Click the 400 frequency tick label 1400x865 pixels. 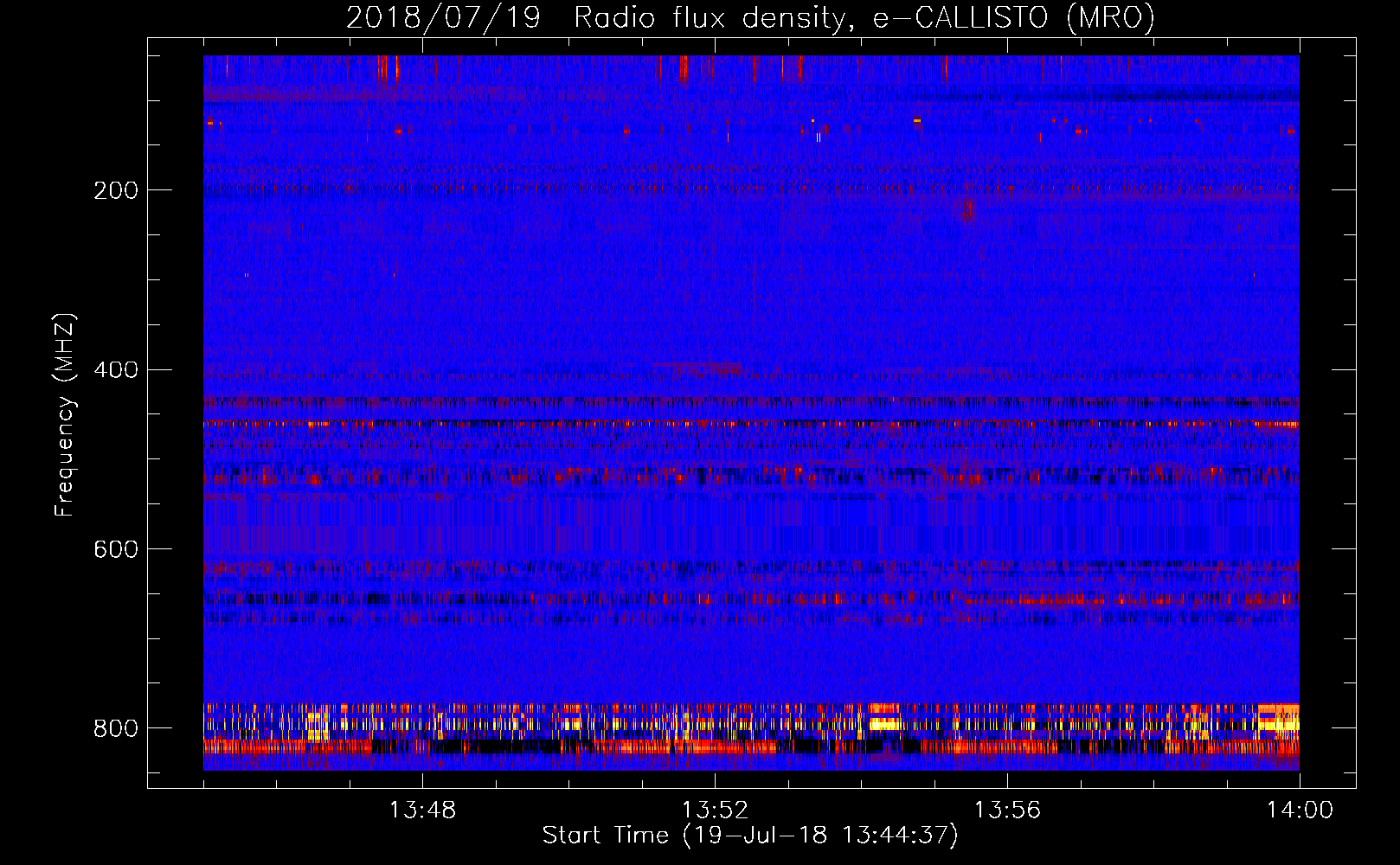tap(116, 370)
